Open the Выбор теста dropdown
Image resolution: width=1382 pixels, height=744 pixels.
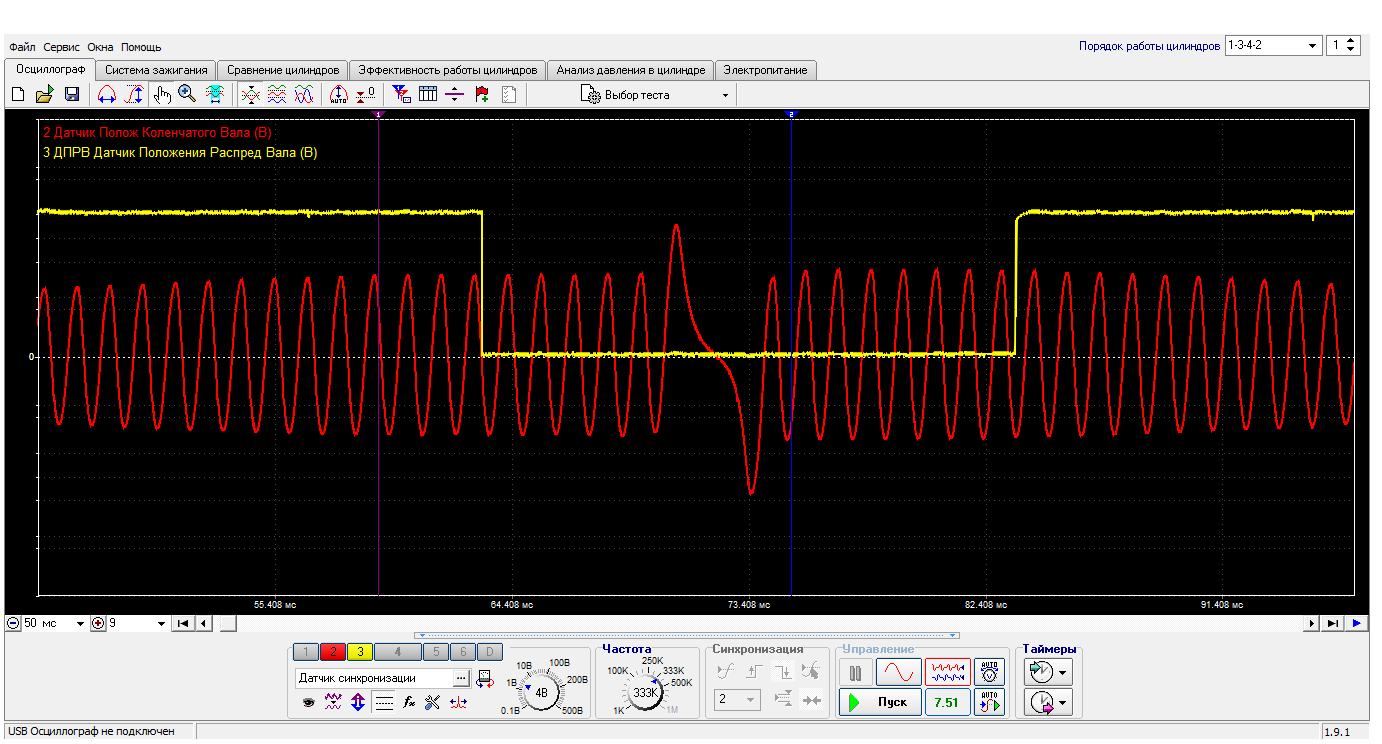(655, 95)
